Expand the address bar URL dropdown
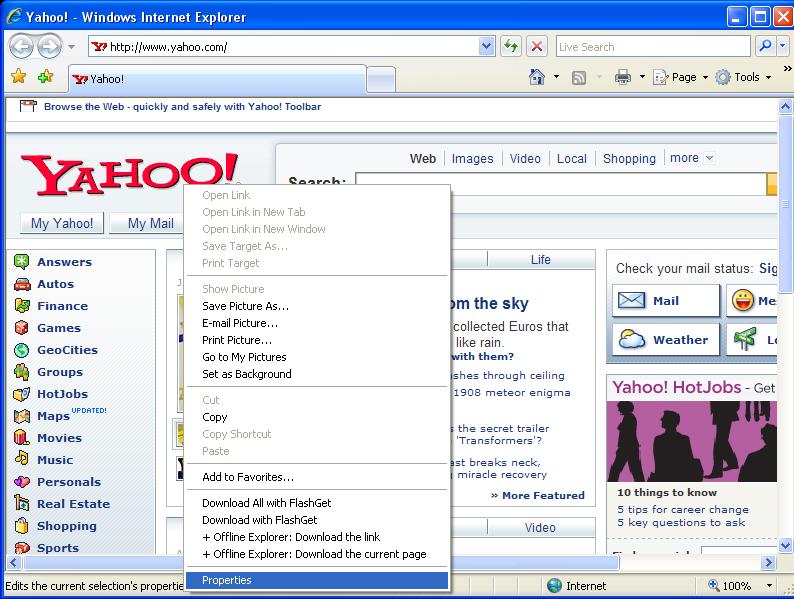 click(487, 46)
